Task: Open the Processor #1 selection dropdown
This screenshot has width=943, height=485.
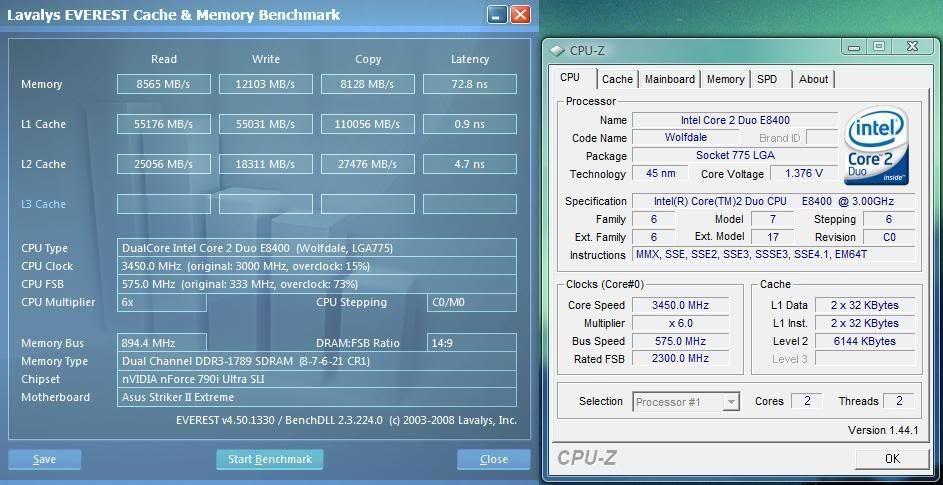Action: tap(686, 402)
